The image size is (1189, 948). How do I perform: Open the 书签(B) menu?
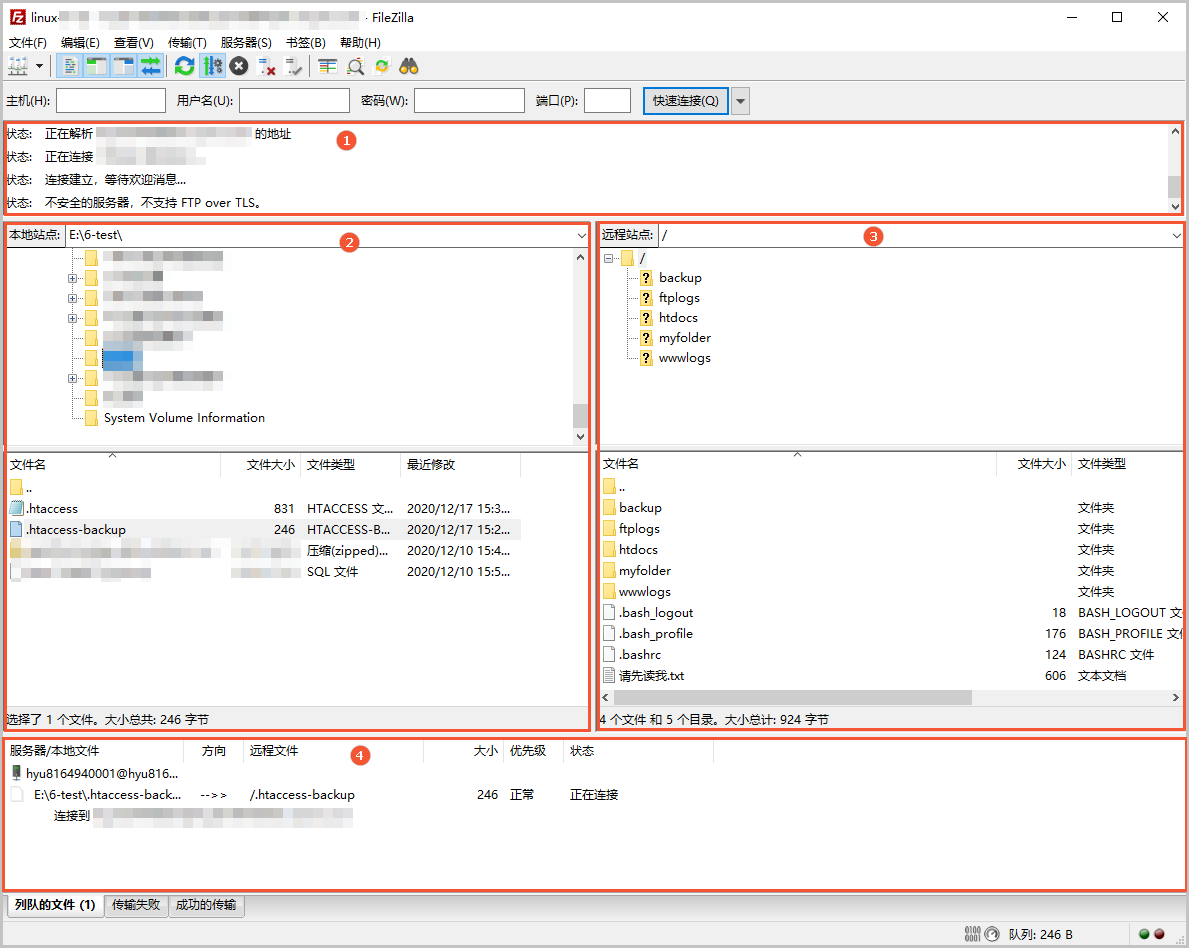pyautogui.click(x=306, y=42)
